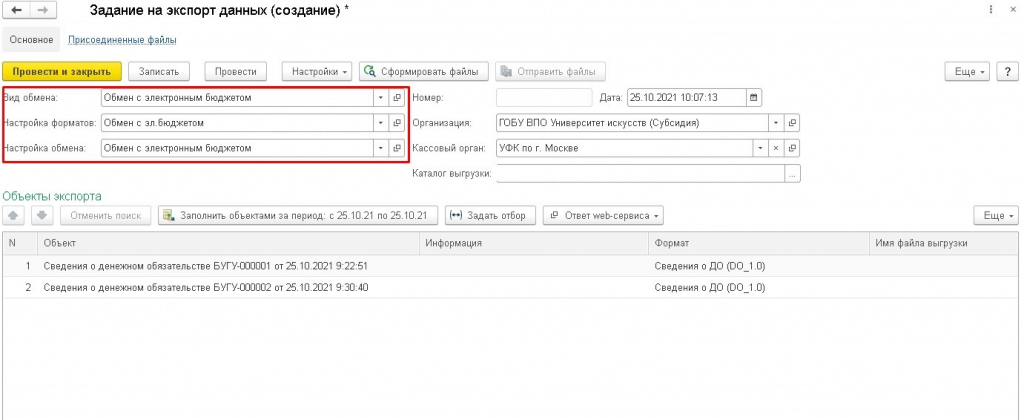Click Отменить поиск button
Screen dimensions: 1024x420
[106, 216]
